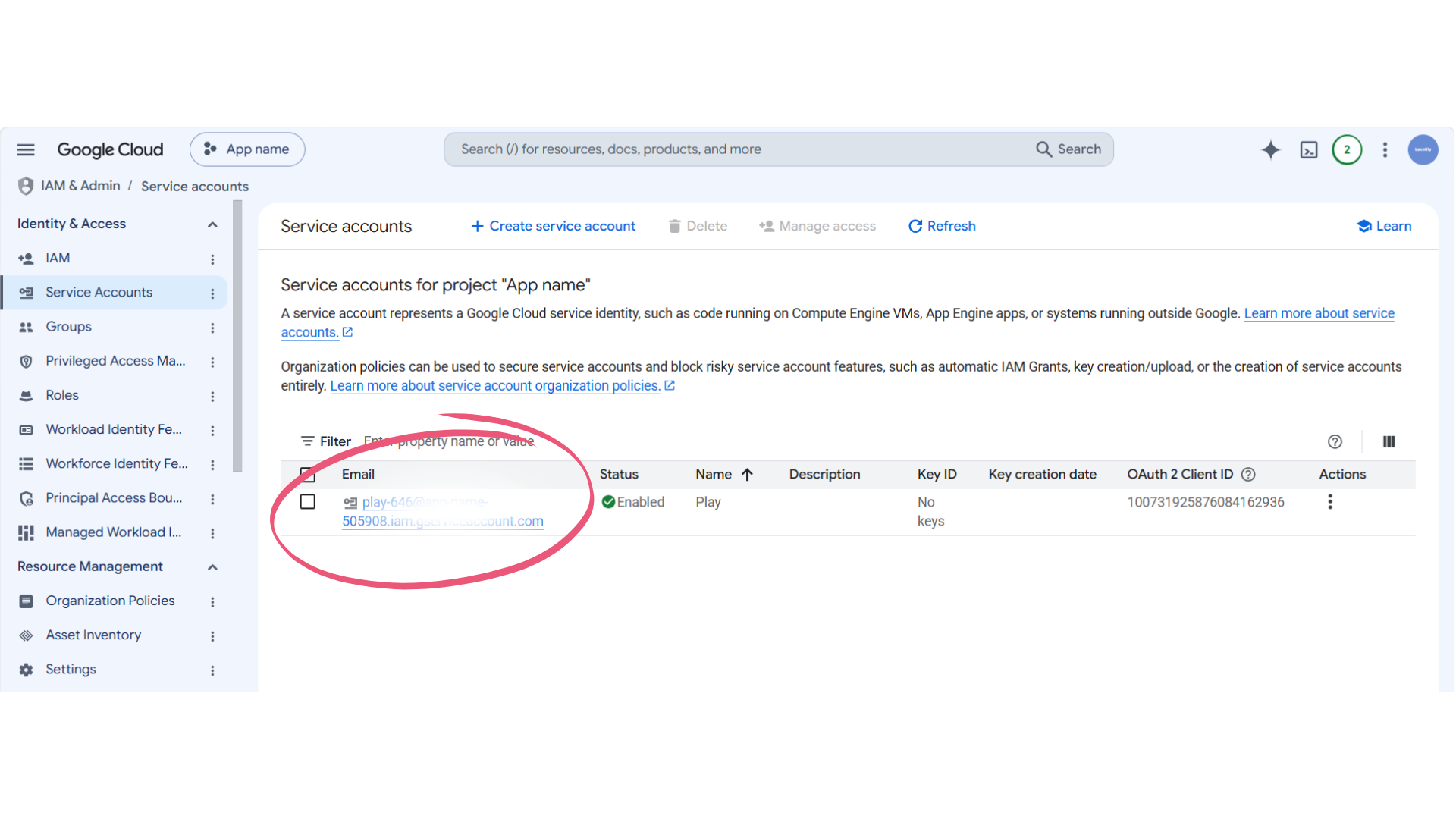Click the Key creation date header
The image size is (1456, 819).
[1042, 475]
